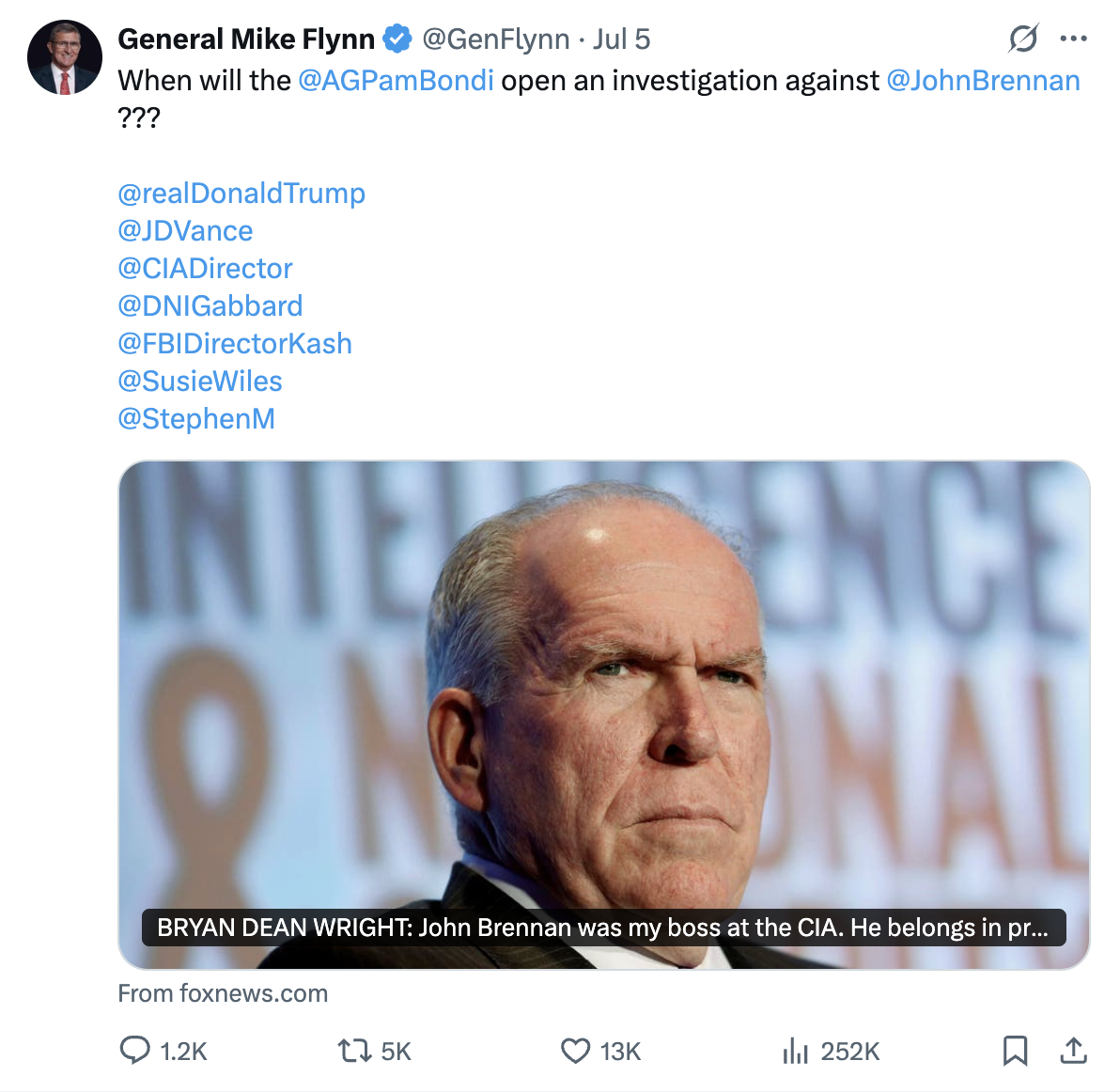Image resolution: width=1120 pixels, height=1092 pixels.
Task: Repost this tweet with retweet icon
Action: [x=354, y=1050]
